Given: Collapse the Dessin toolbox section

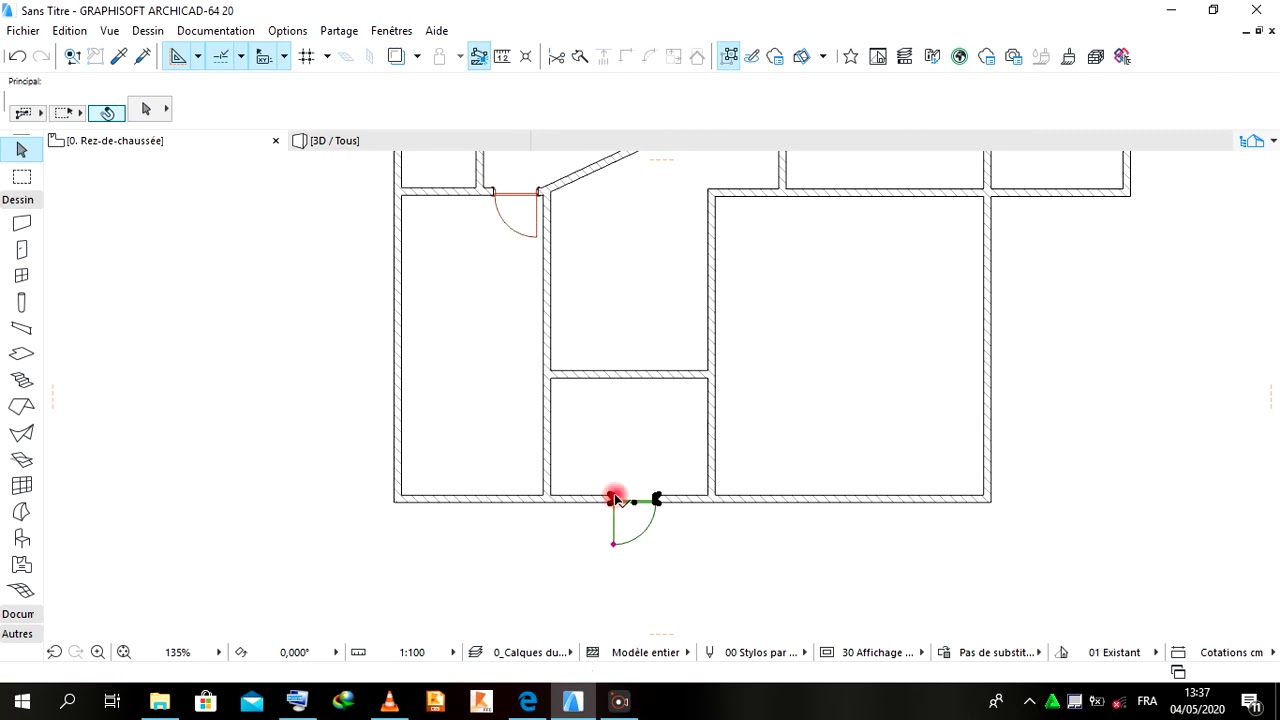Looking at the screenshot, I should pyautogui.click(x=18, y=200).
